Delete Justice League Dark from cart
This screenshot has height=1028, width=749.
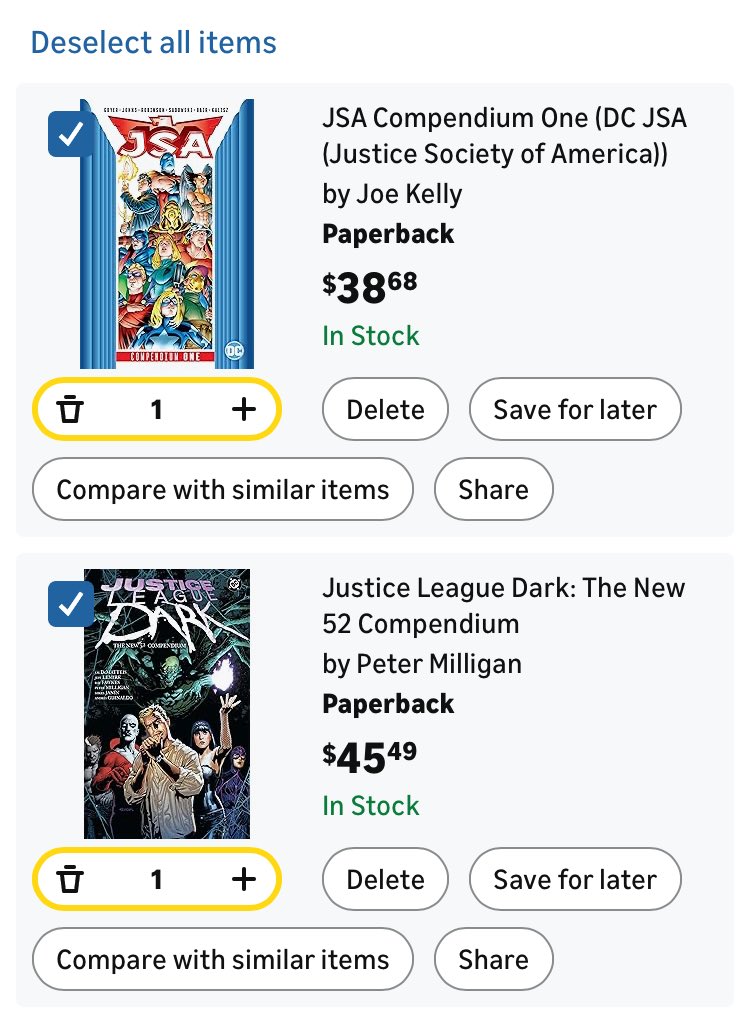coord(386,880)
